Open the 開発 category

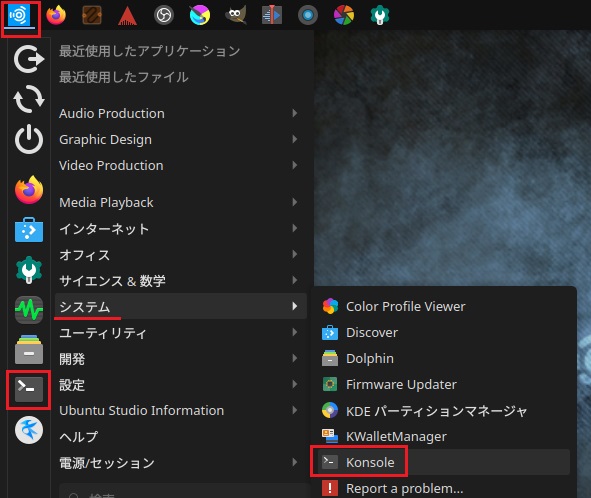pyautogui.click(x=181, y=359)
